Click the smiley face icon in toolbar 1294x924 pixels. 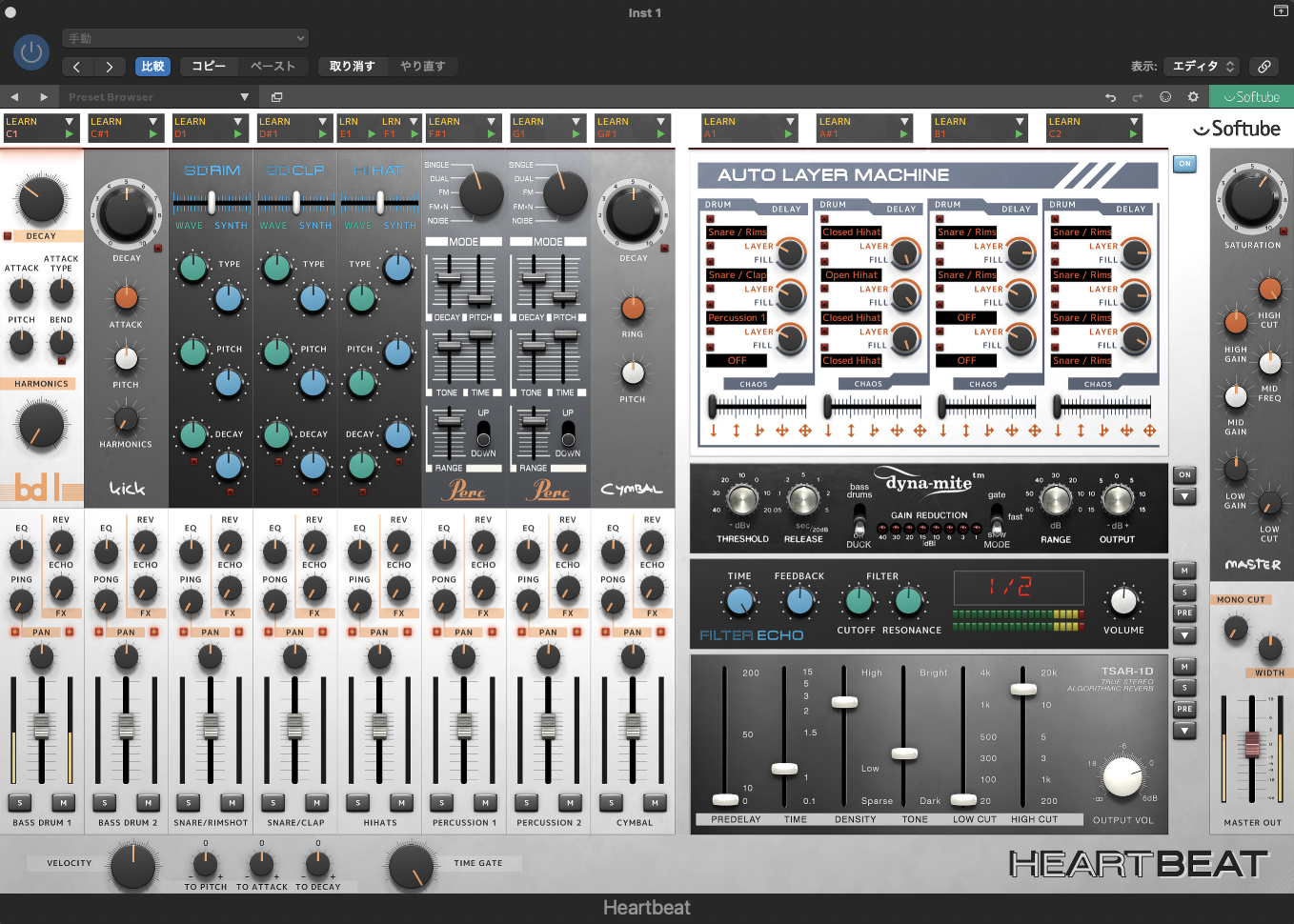1164,97
